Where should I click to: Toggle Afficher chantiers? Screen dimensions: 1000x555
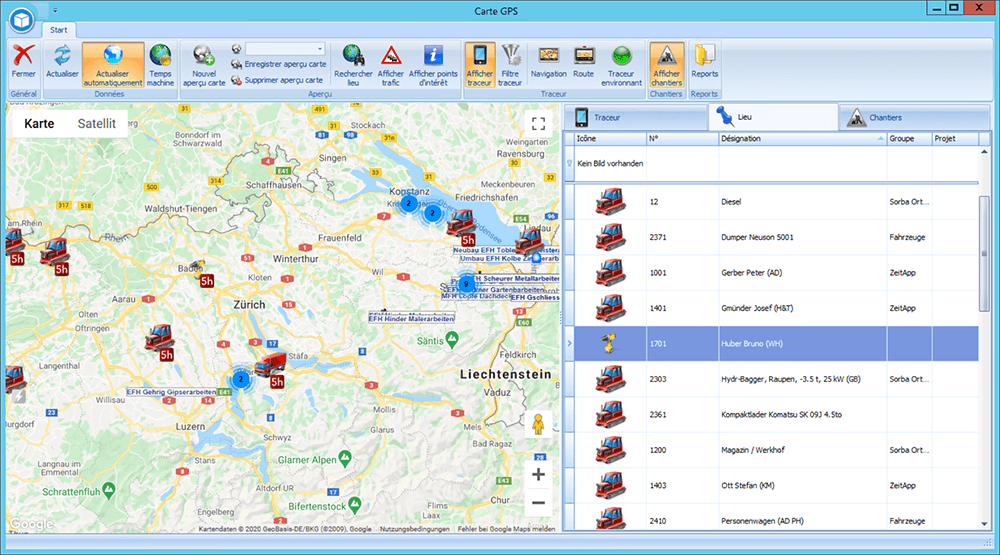[666, 64]
